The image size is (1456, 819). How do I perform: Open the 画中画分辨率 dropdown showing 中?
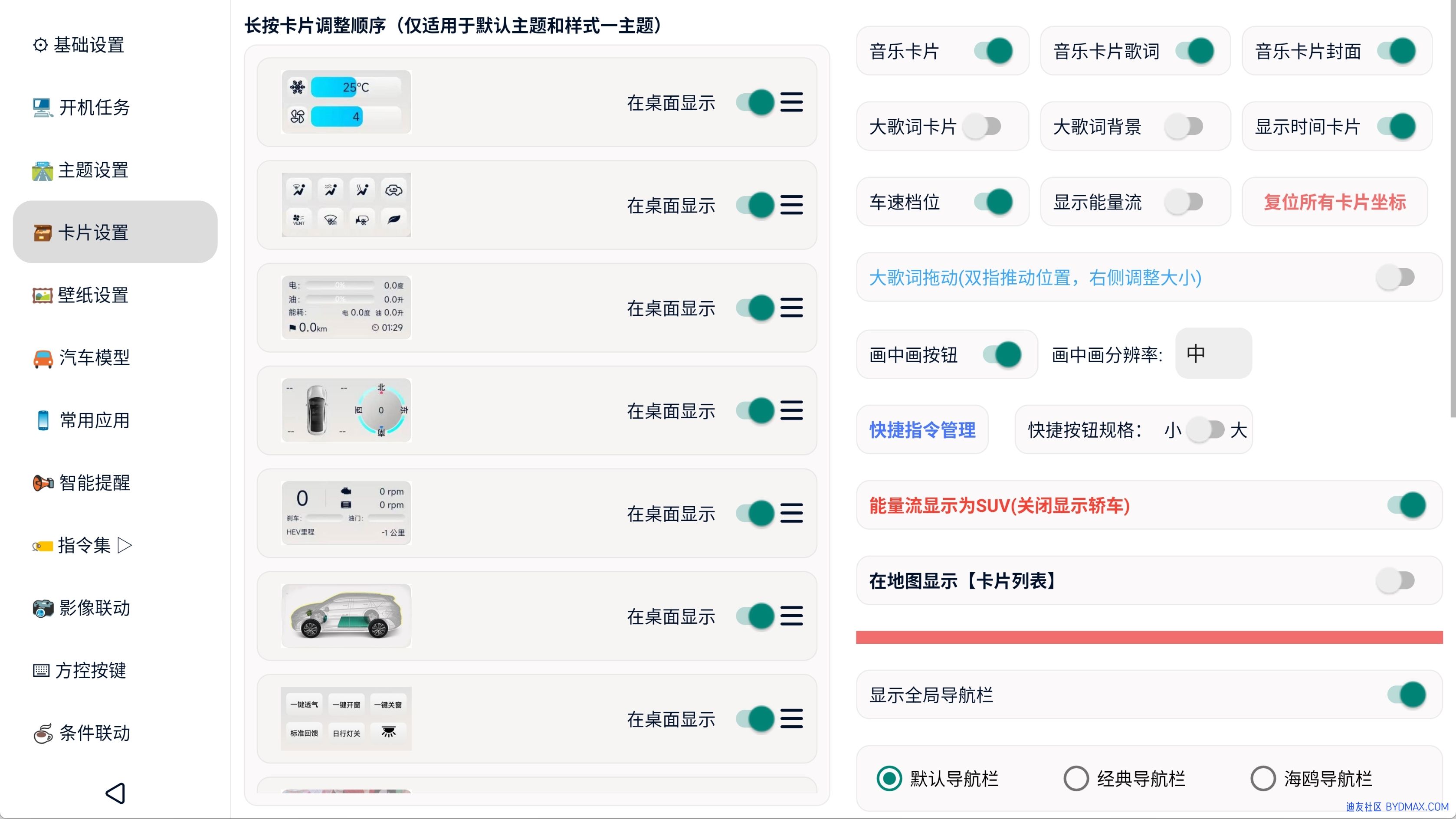[x=1213, y=353]
